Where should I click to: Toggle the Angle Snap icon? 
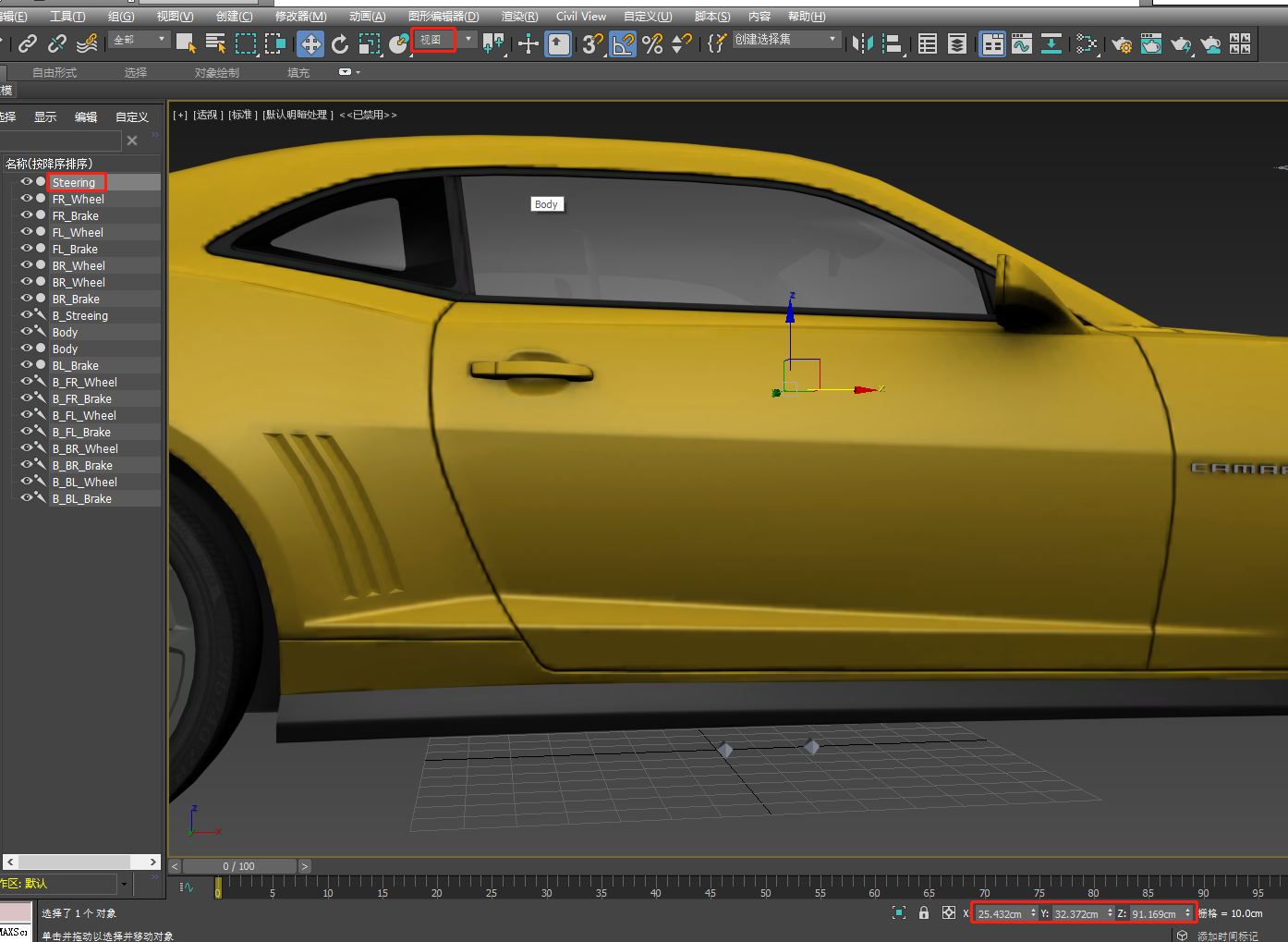(x=623, y=43)
